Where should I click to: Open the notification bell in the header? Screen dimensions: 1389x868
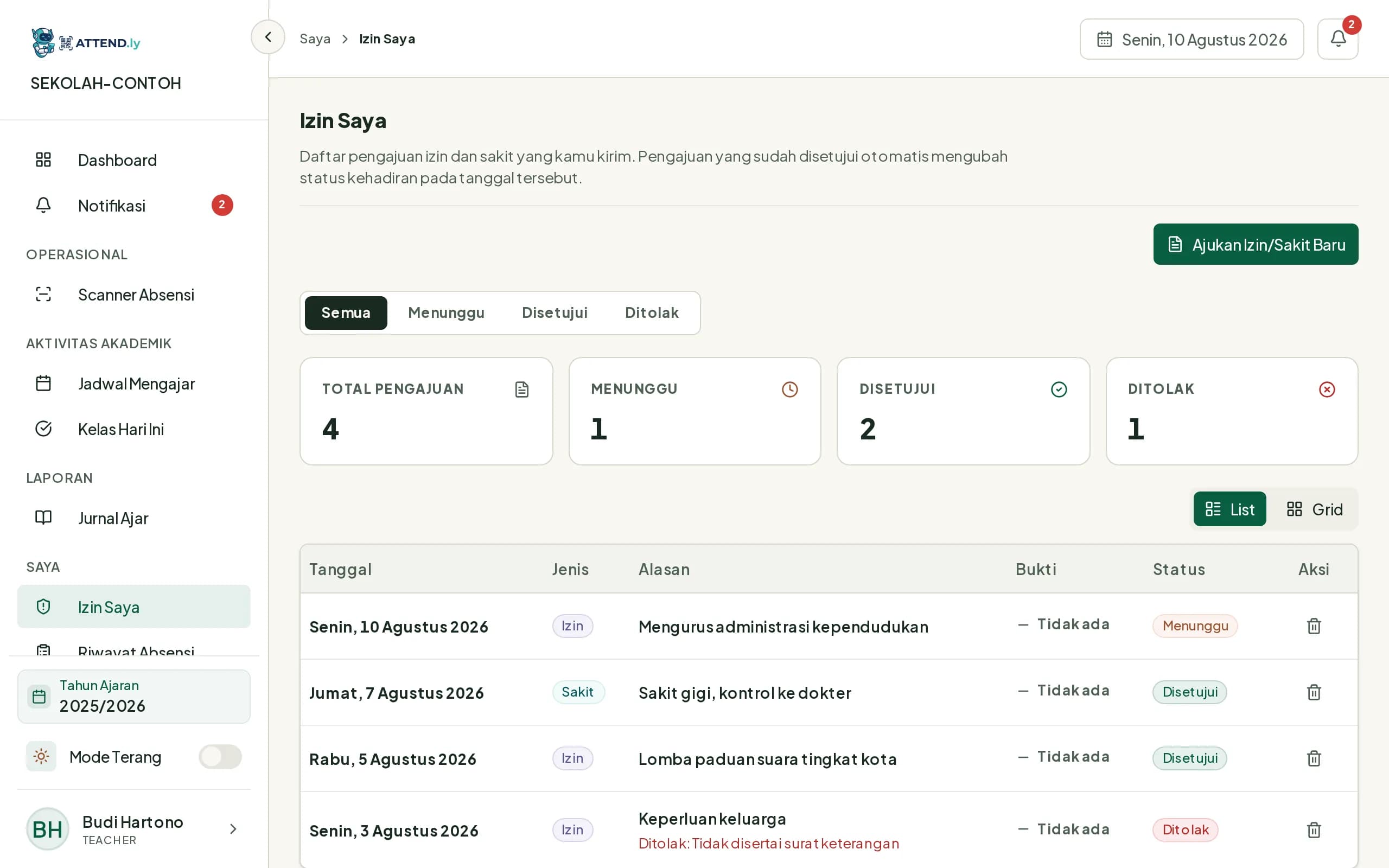tap(1337, 39)
